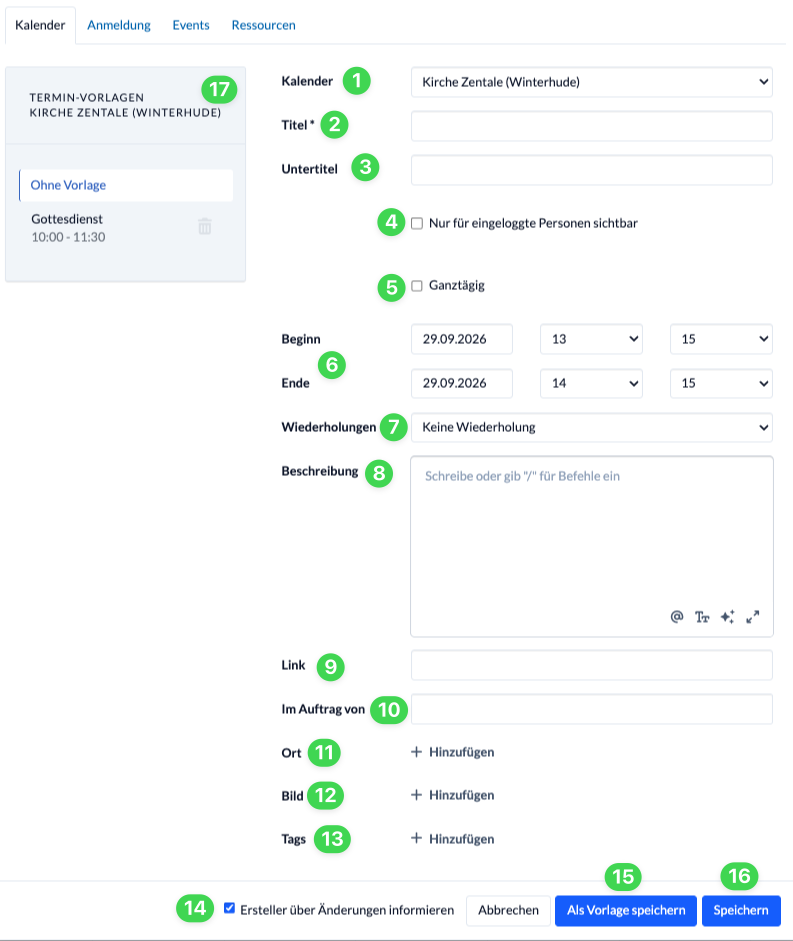Enable 'Nur für eingeloggte Personen sichtbar' checkbox

click(417, 223)
